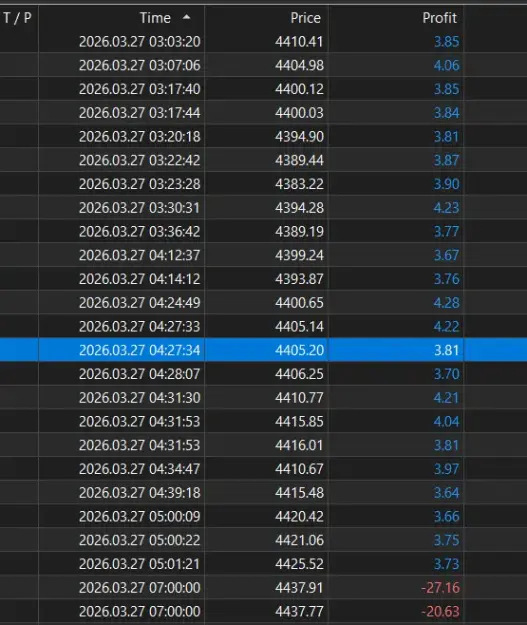Click the profit value 4.28
Viewport: 527px width, 625px height.
(x=446, y=303)
